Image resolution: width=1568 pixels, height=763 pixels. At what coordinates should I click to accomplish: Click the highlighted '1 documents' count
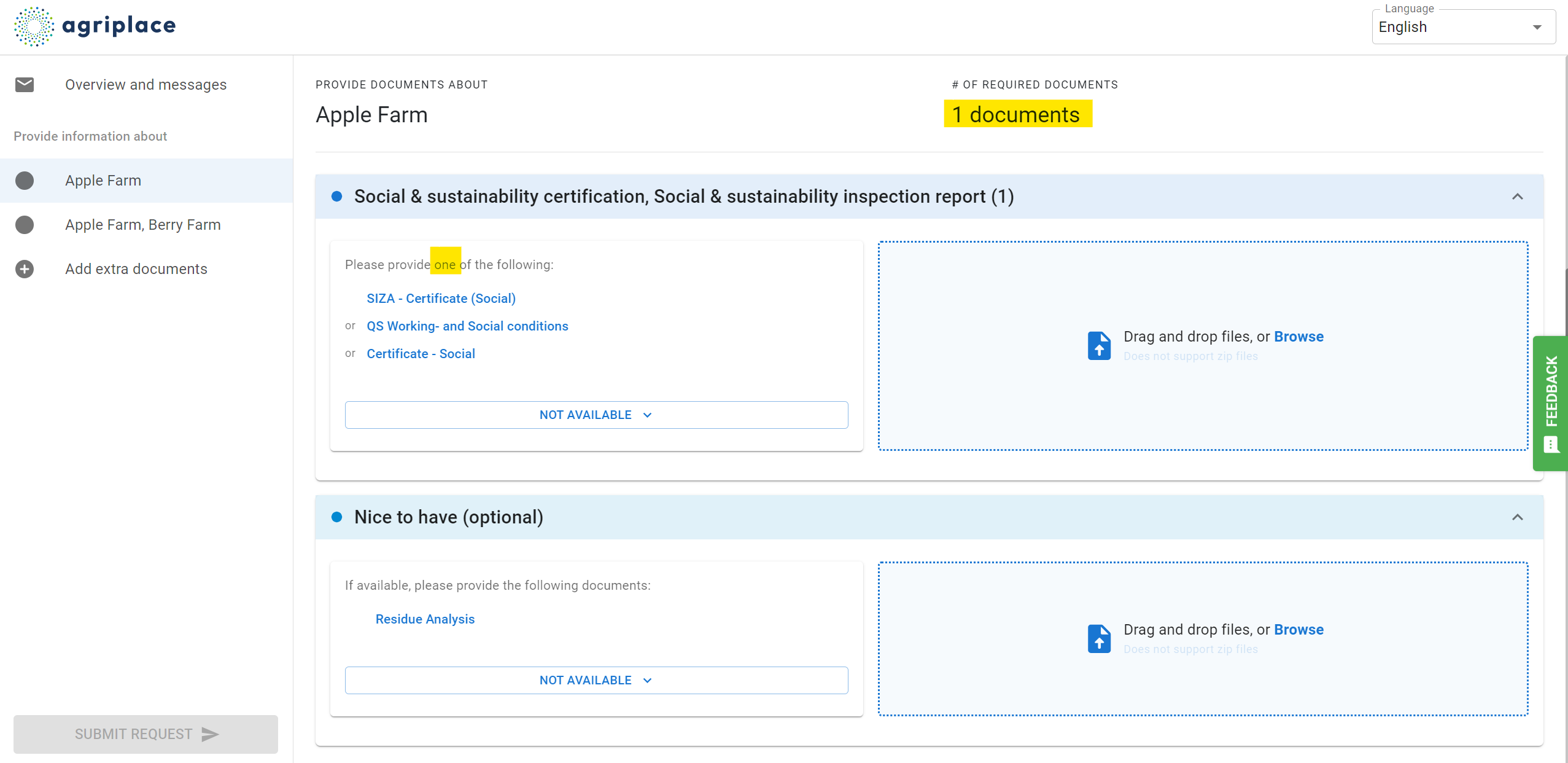pyautogui.click(x=1018, y=114)
